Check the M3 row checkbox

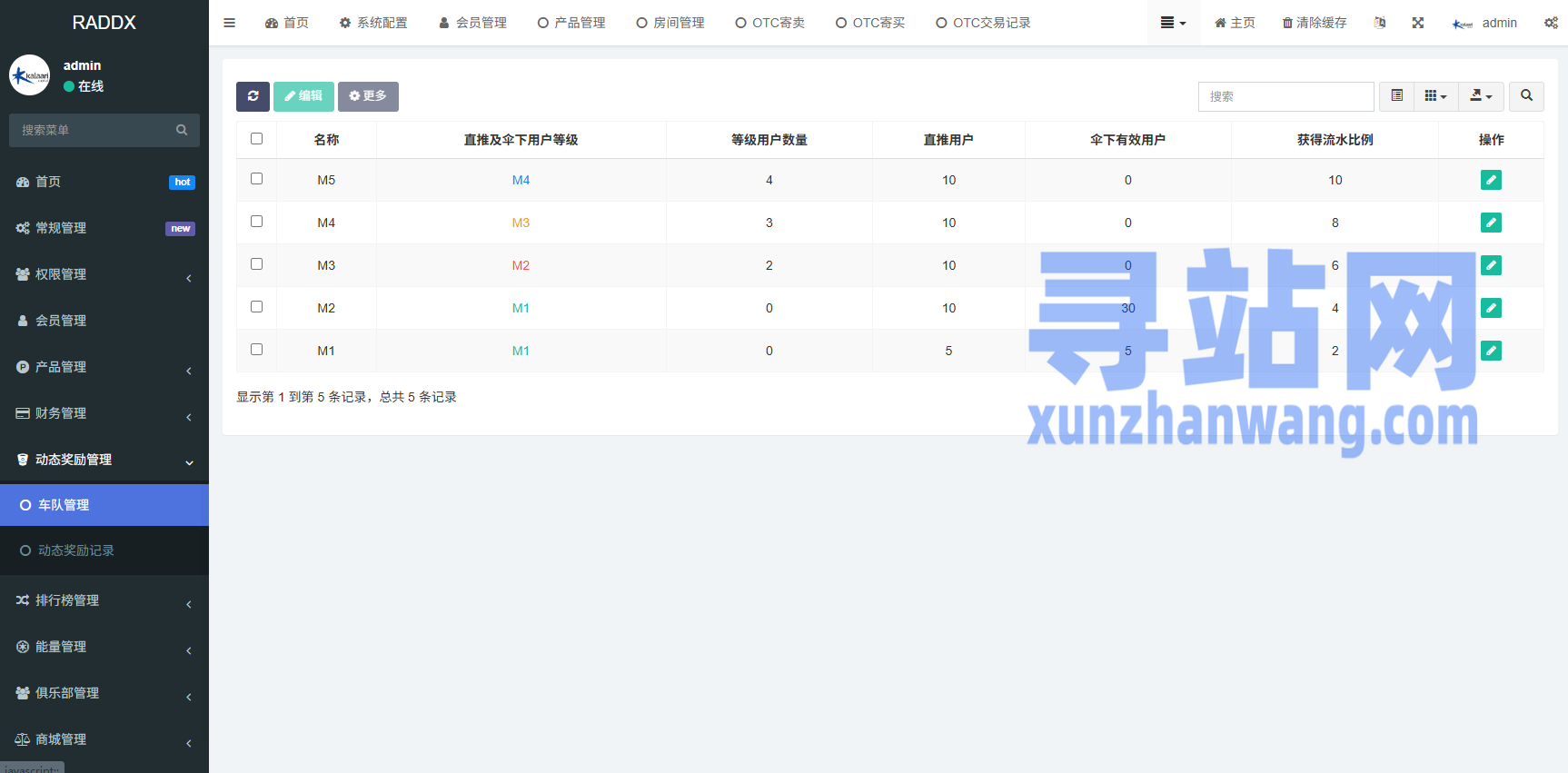256,264
